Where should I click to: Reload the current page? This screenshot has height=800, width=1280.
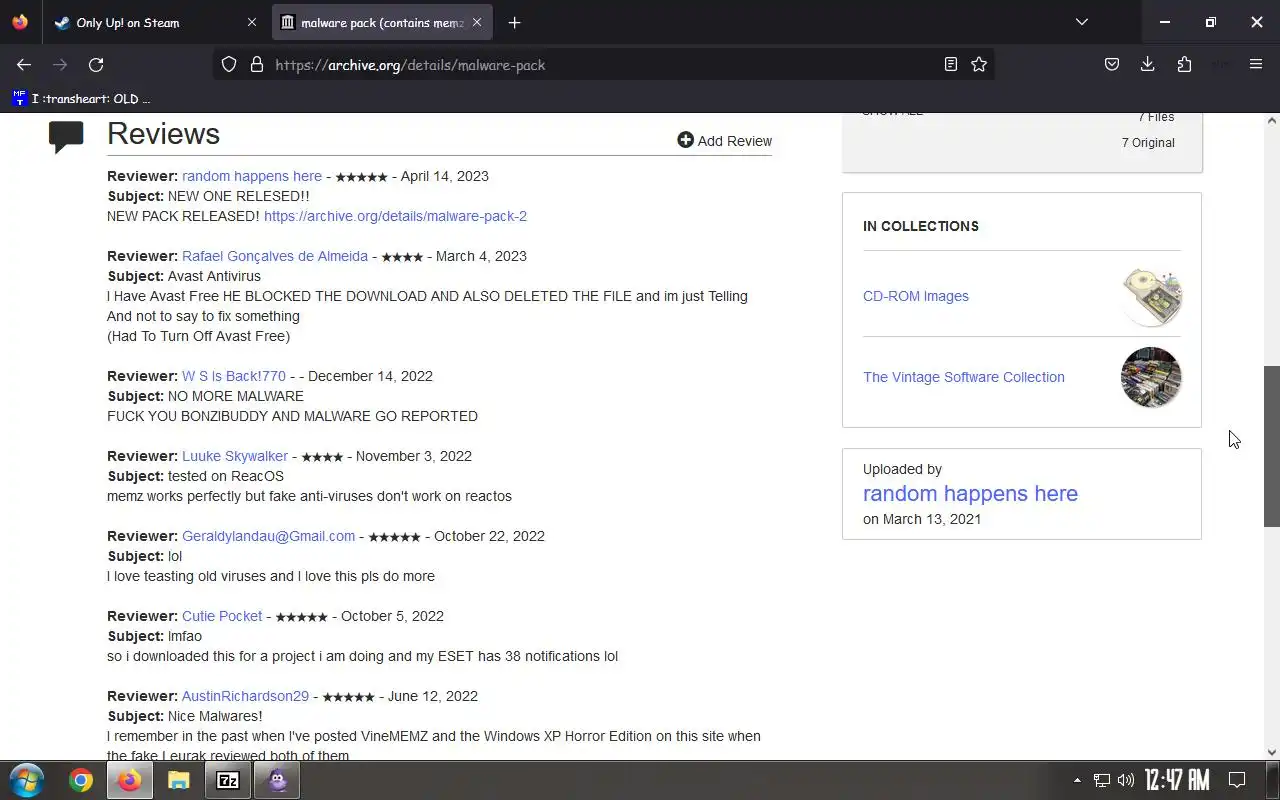coord(96,64)
